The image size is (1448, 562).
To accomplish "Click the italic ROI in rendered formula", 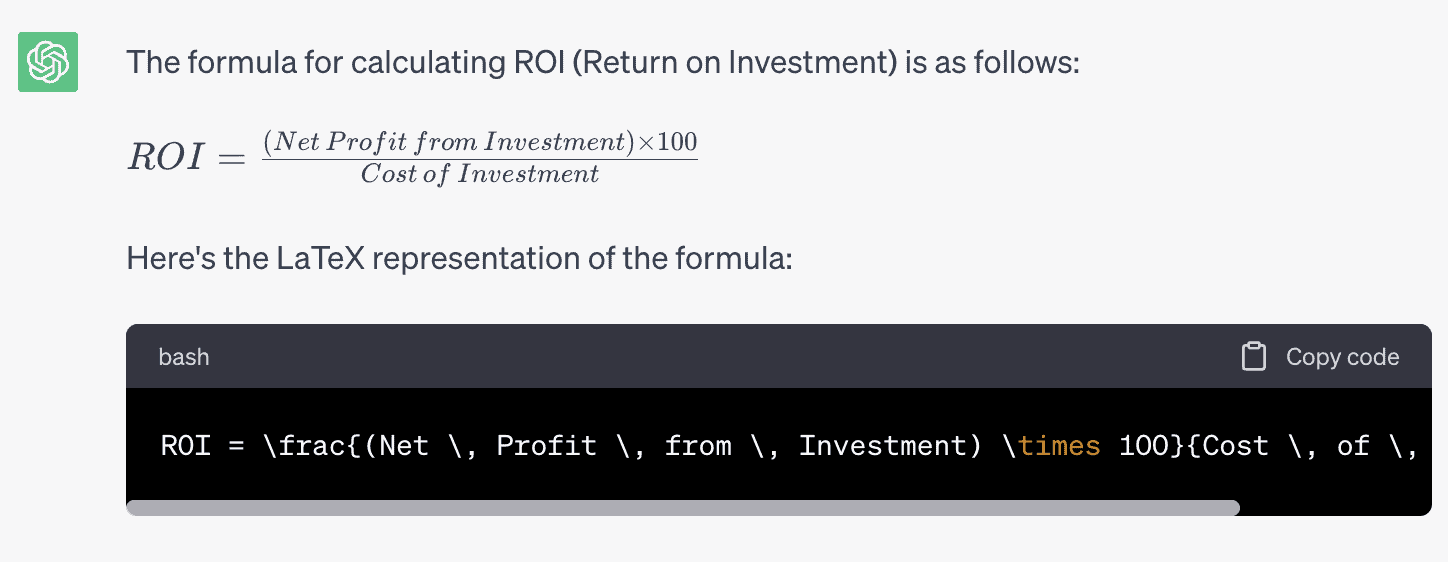I will click(165, 158).
